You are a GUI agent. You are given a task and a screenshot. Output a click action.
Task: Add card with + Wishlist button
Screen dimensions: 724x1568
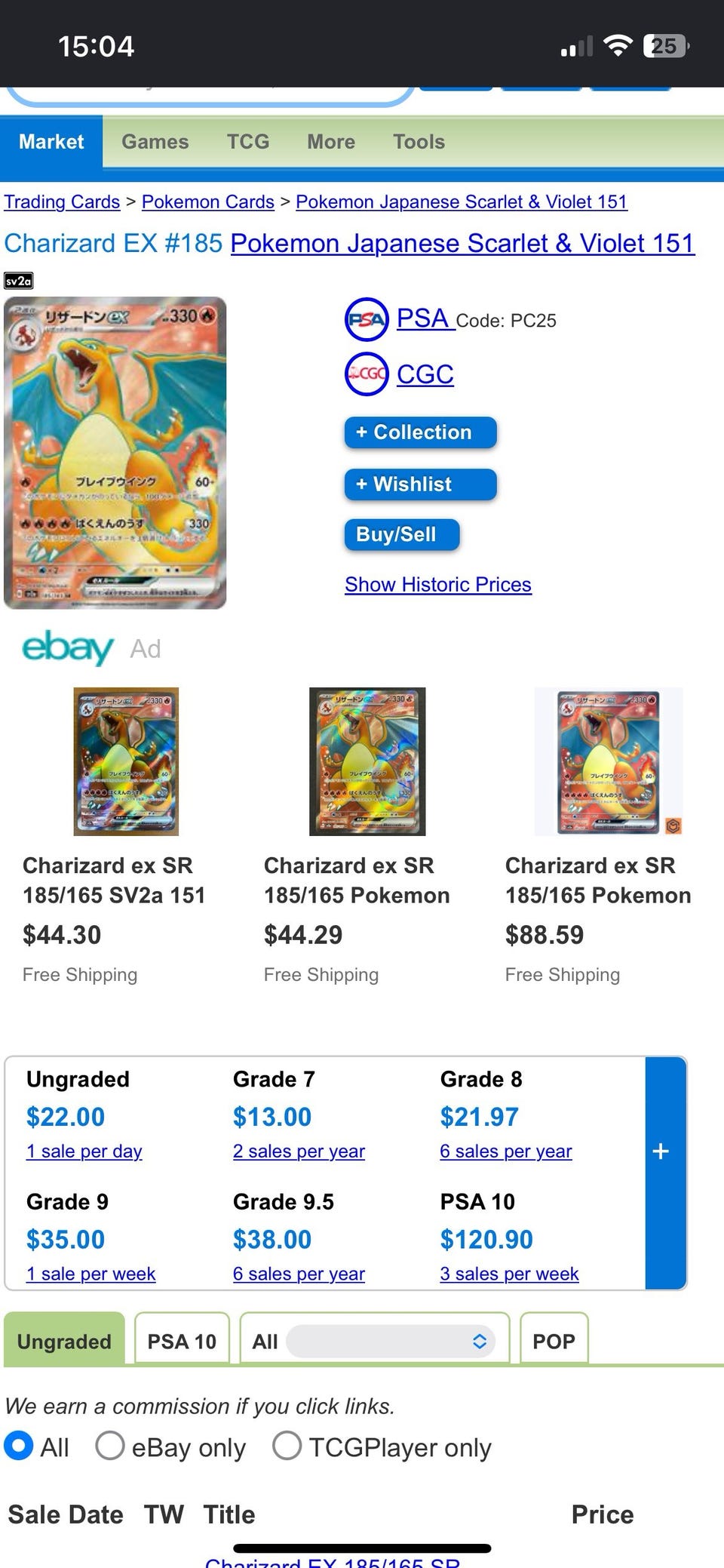pyautogui.click(x=420, y=484)
